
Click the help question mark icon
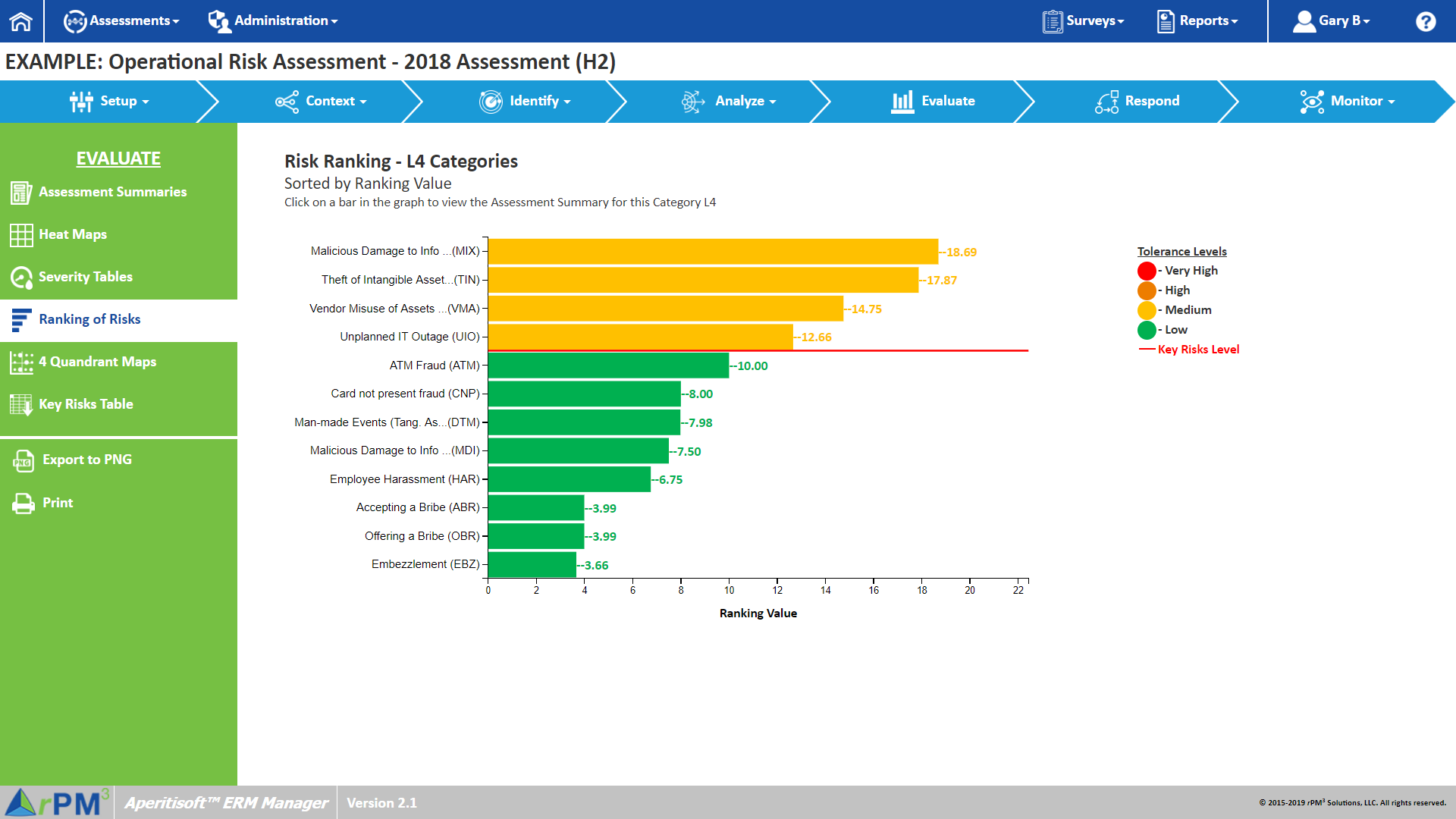point(1425,21)
